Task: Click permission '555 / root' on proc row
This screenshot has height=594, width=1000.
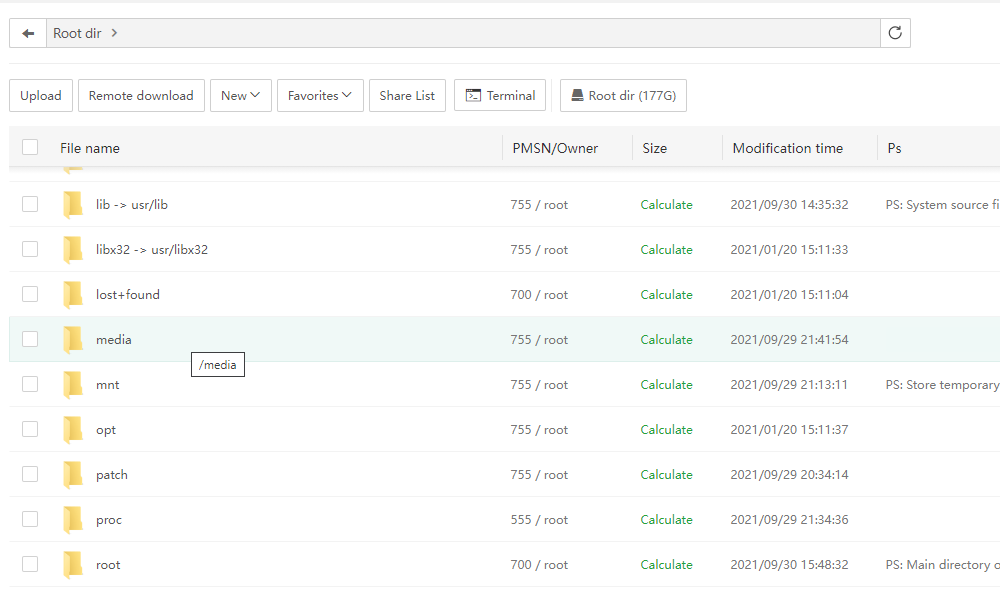Action: pyautogui.click(x=539, y=519)
